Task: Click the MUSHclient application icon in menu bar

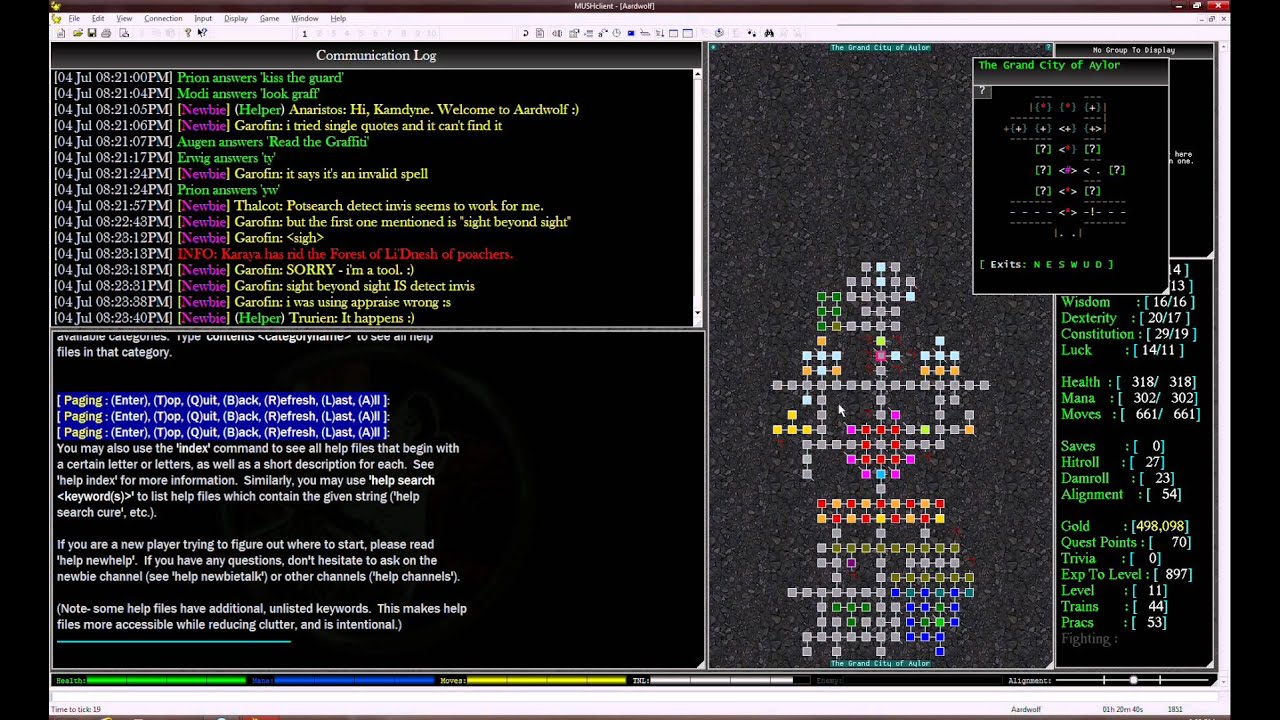Action: click(56, 18)
